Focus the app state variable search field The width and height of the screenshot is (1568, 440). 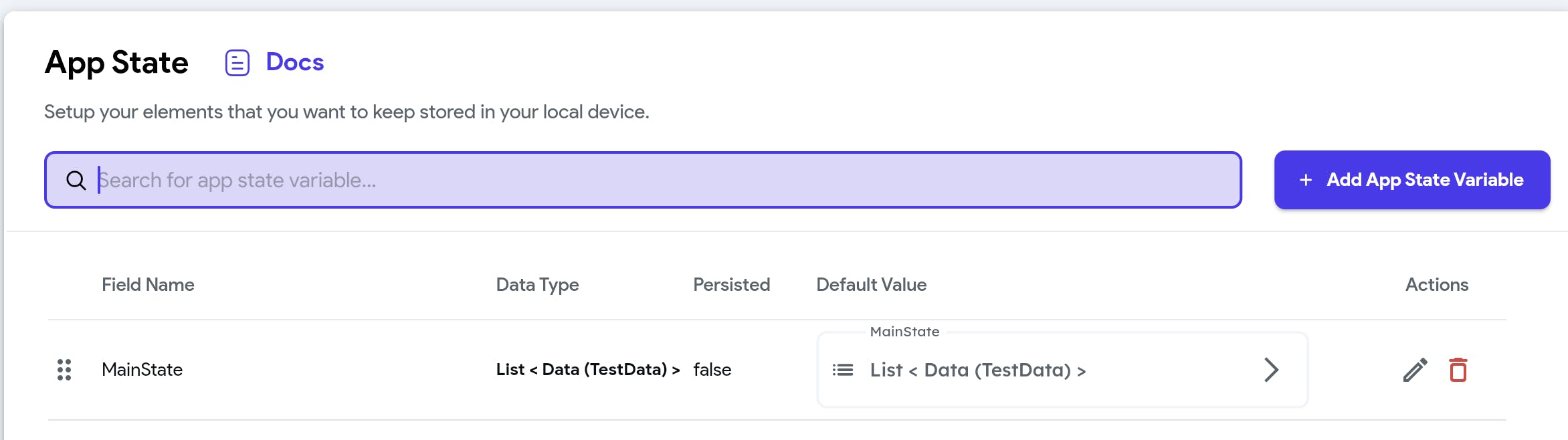[x=662, y=181]
